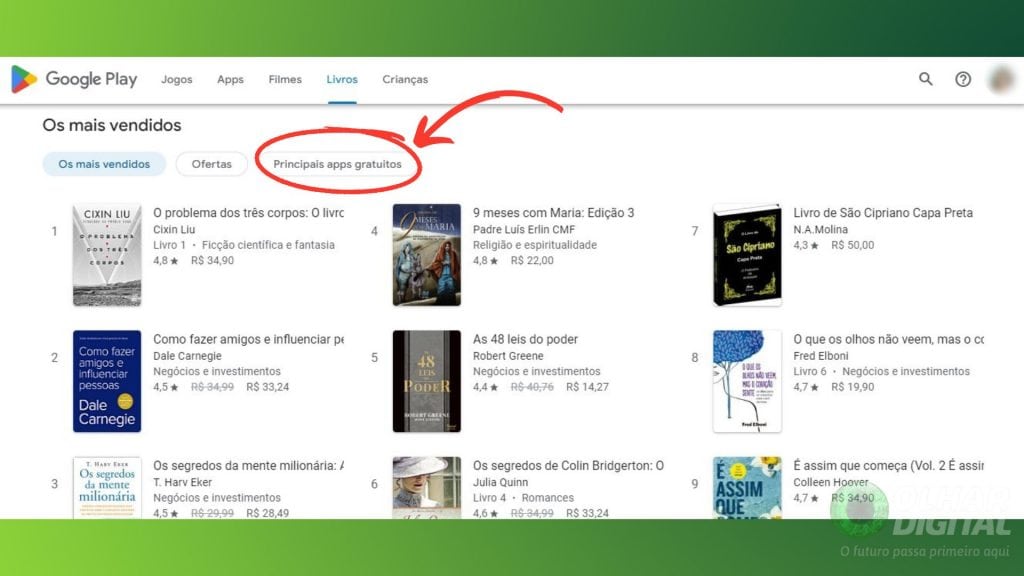Click Religião e espiritualidade category text
The width and height of the screenshot is (1024, 576).
535,245
